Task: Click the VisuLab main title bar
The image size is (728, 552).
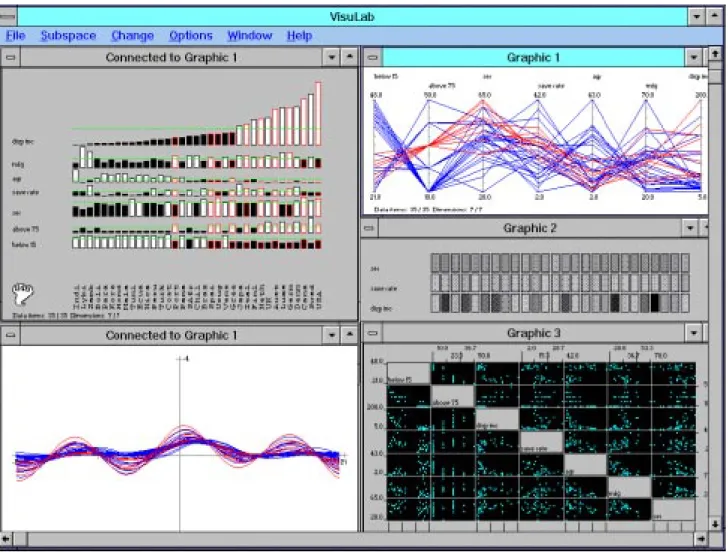Action: pyautogui.click(x=352, y=17)
